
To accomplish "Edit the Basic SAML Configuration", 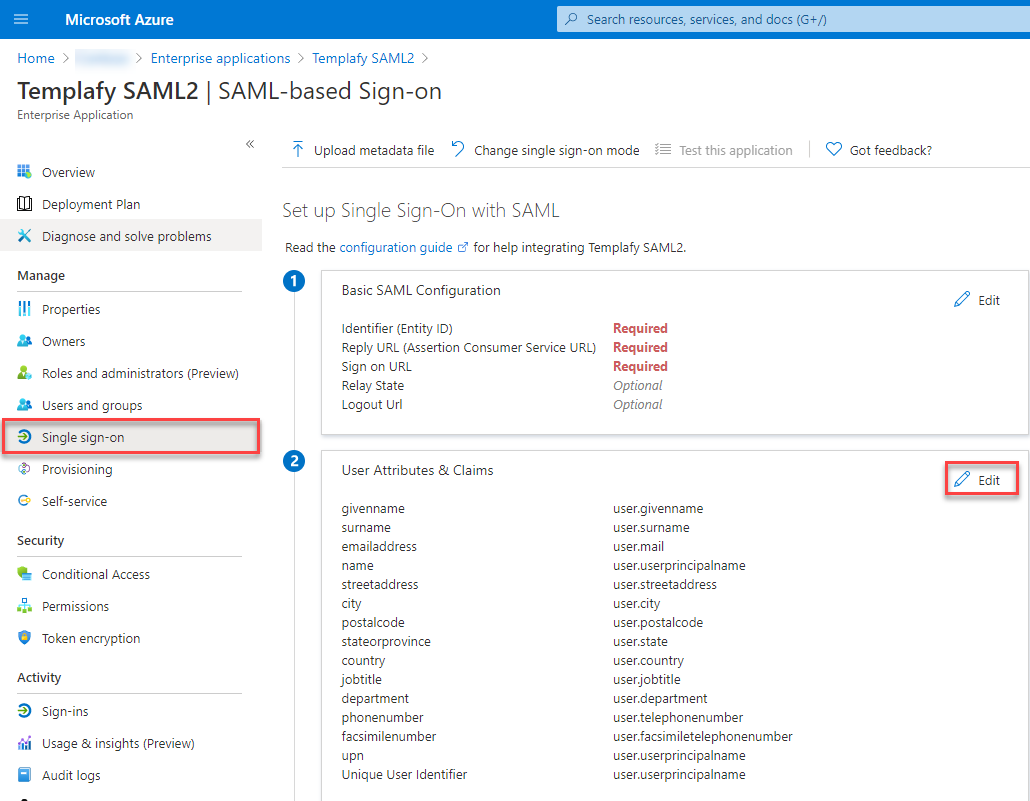I will [976, 299].
